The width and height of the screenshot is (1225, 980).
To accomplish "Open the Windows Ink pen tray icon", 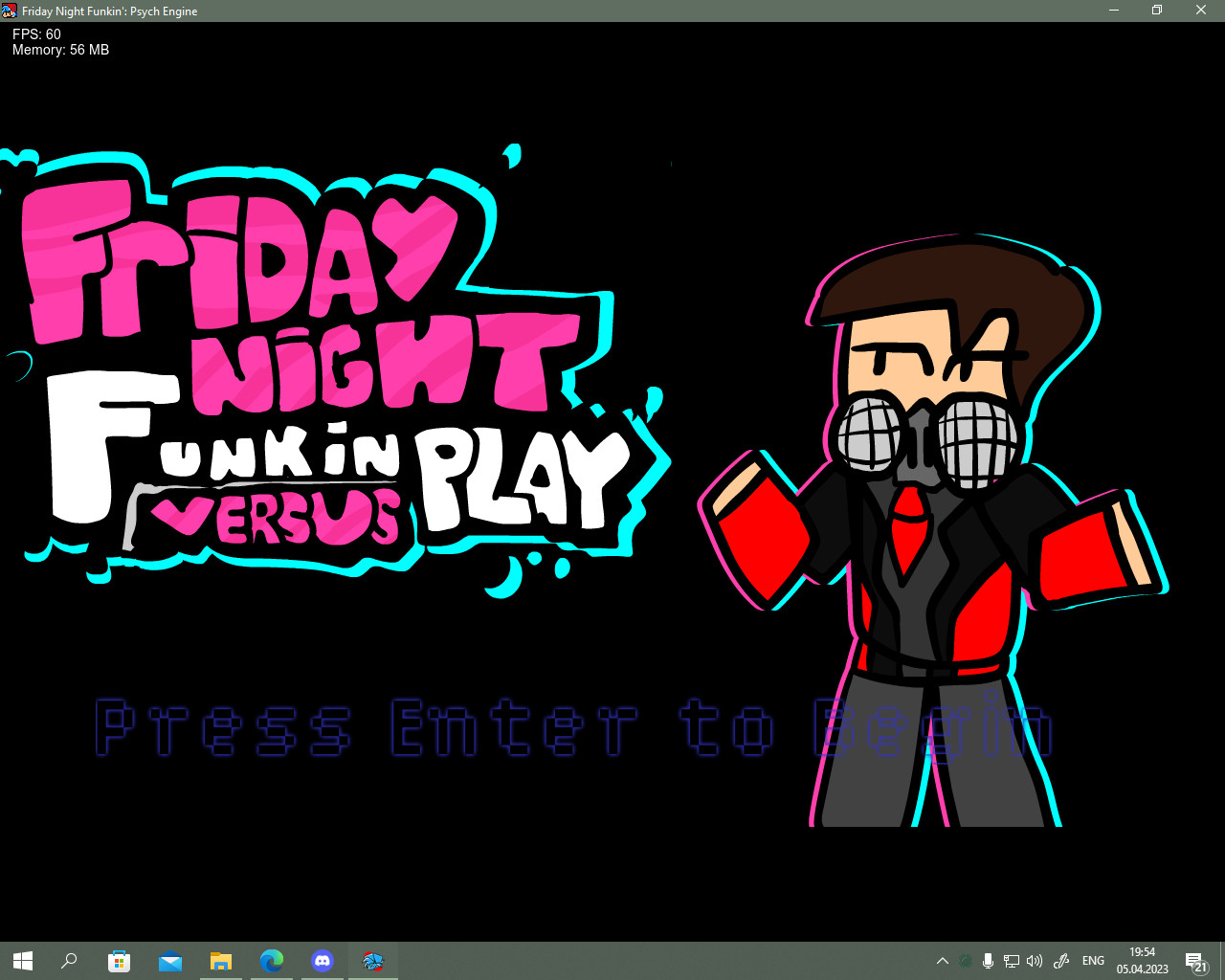I will pyautogui.click(x=1060, y=961).
